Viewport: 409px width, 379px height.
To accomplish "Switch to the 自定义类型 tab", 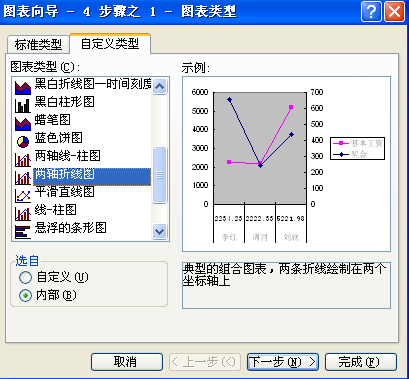I will click(110, 43).
